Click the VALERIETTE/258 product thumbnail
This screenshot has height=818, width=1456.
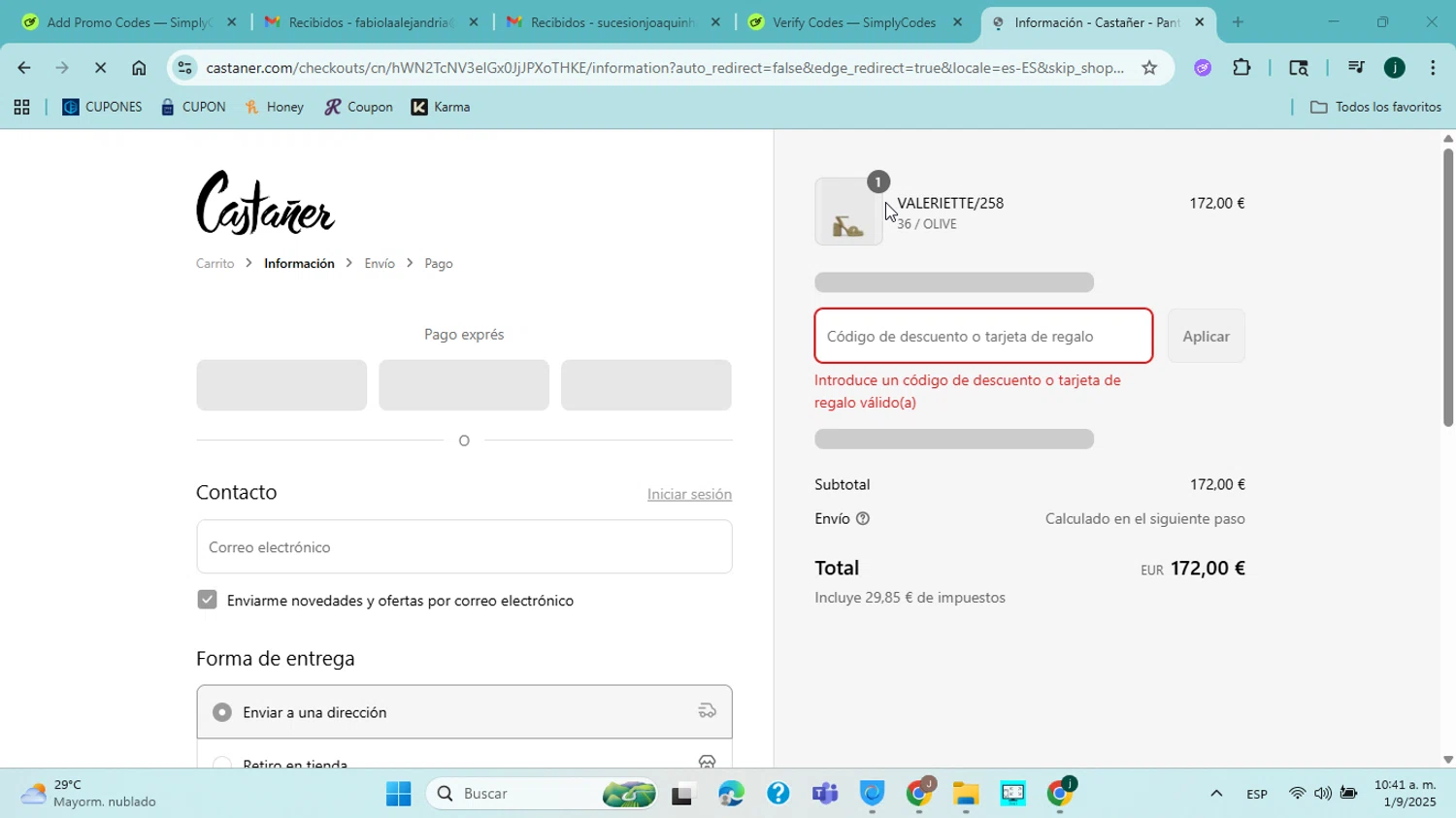click(x=848, y=212)
